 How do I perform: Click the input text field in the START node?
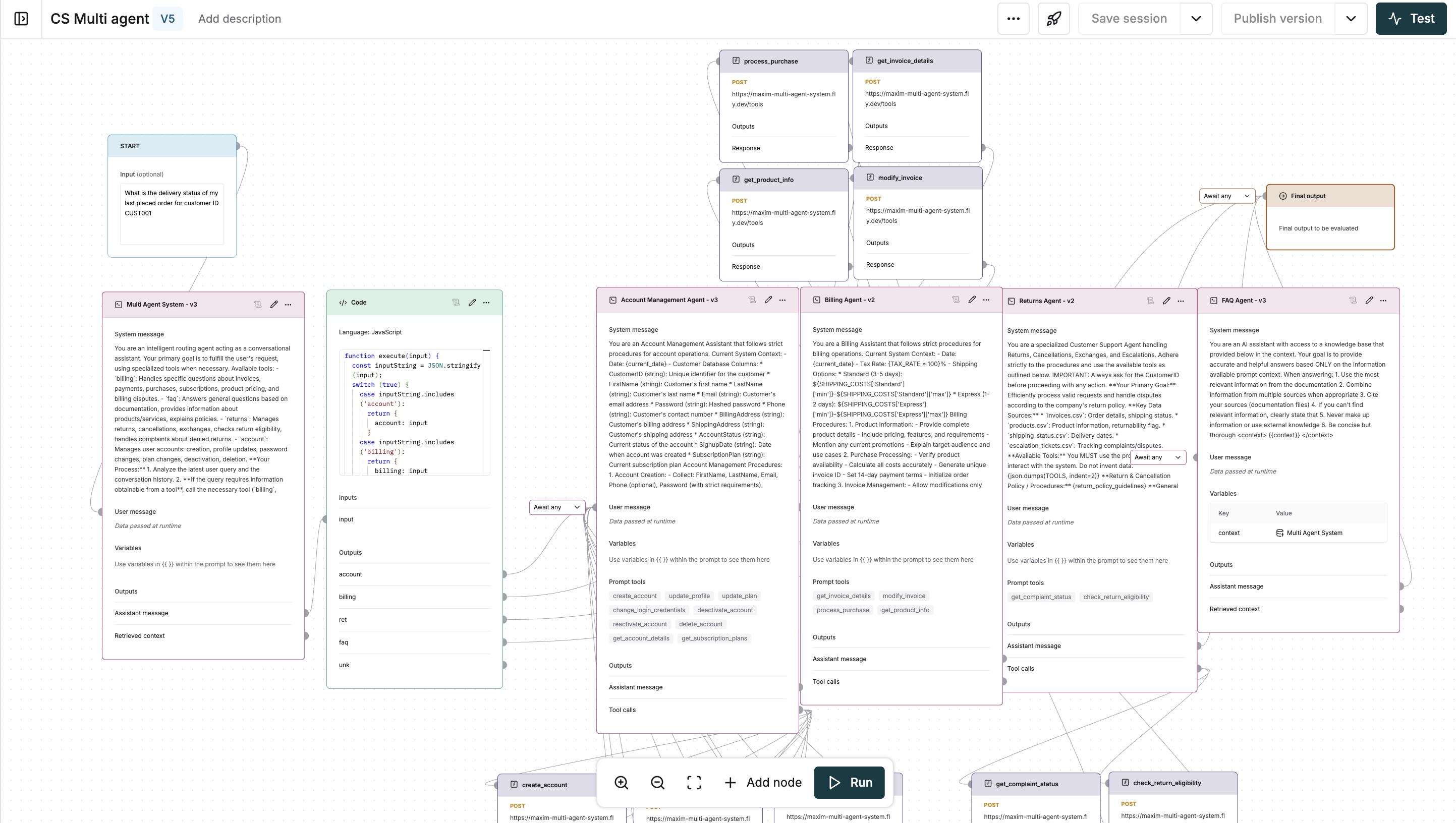(172, 215)
